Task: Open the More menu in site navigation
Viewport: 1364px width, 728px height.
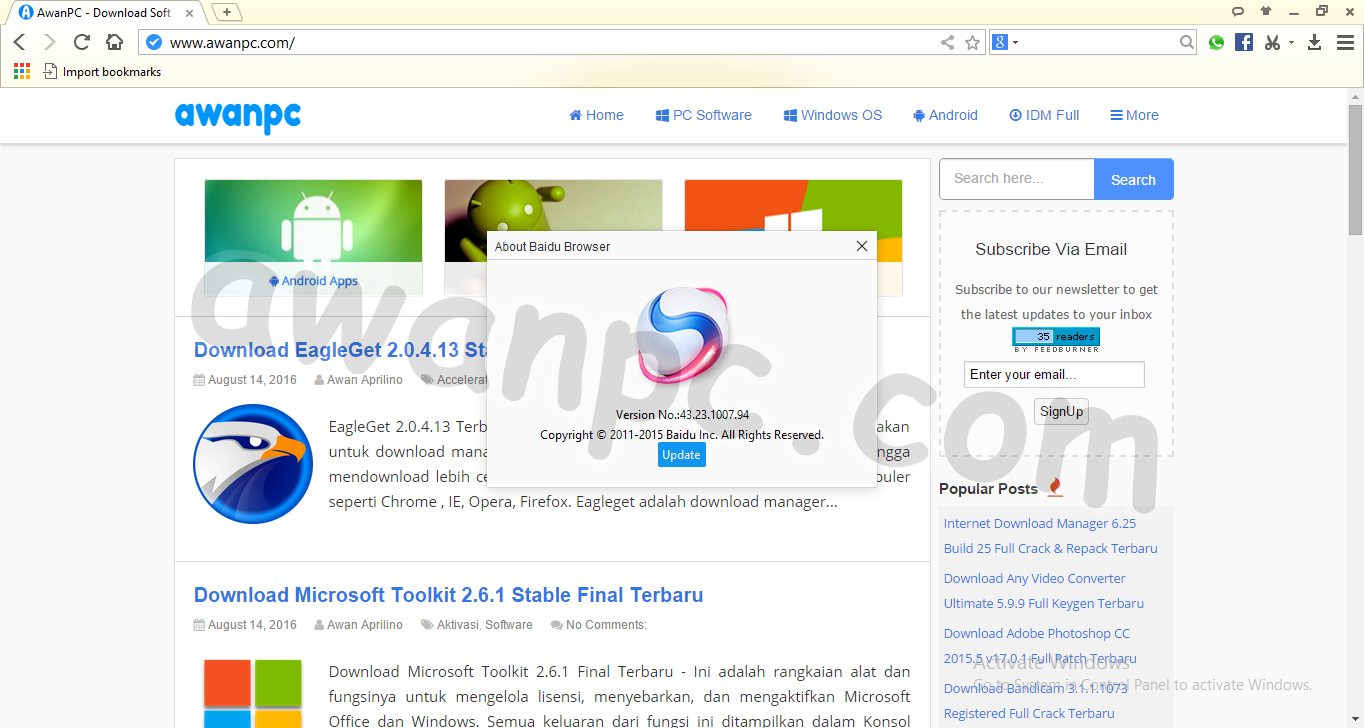Action: point(1134,115)
